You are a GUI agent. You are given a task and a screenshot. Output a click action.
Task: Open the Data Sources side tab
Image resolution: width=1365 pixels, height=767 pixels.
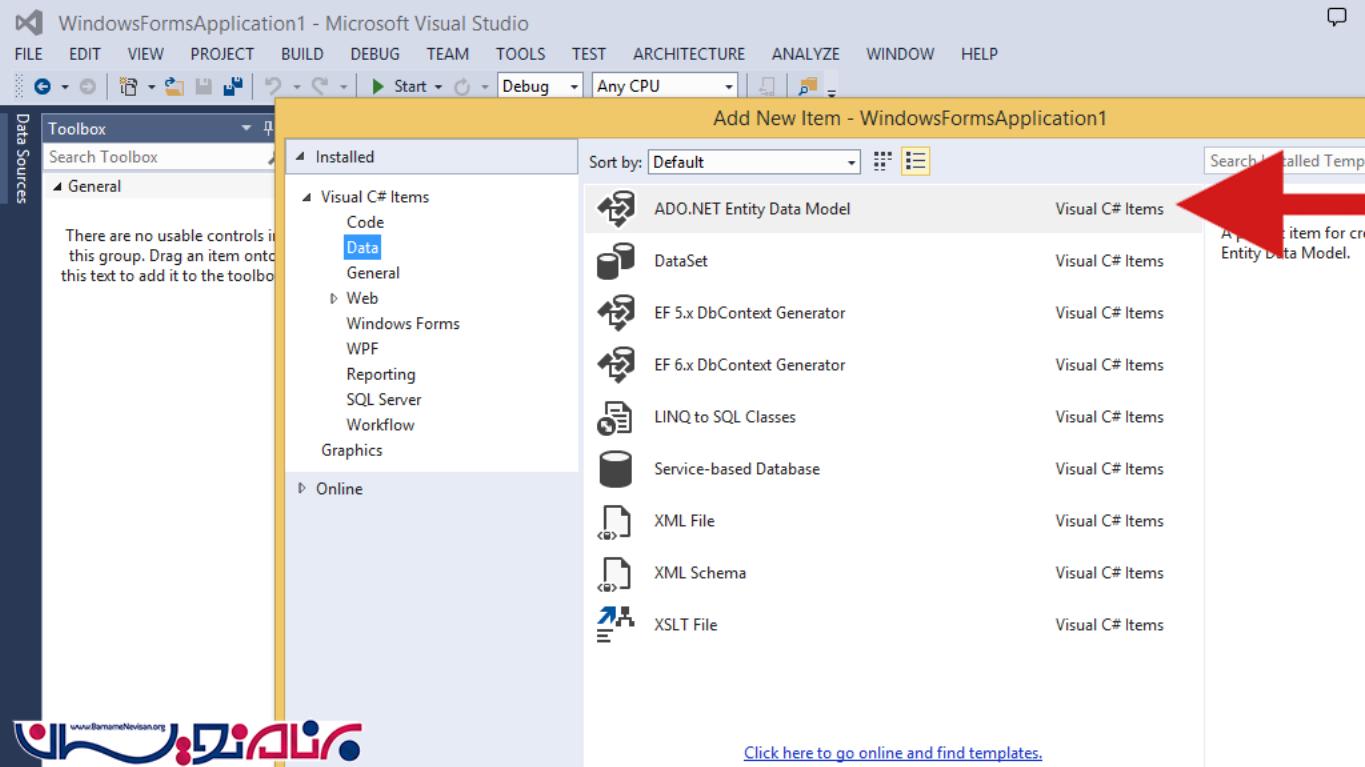21,158
